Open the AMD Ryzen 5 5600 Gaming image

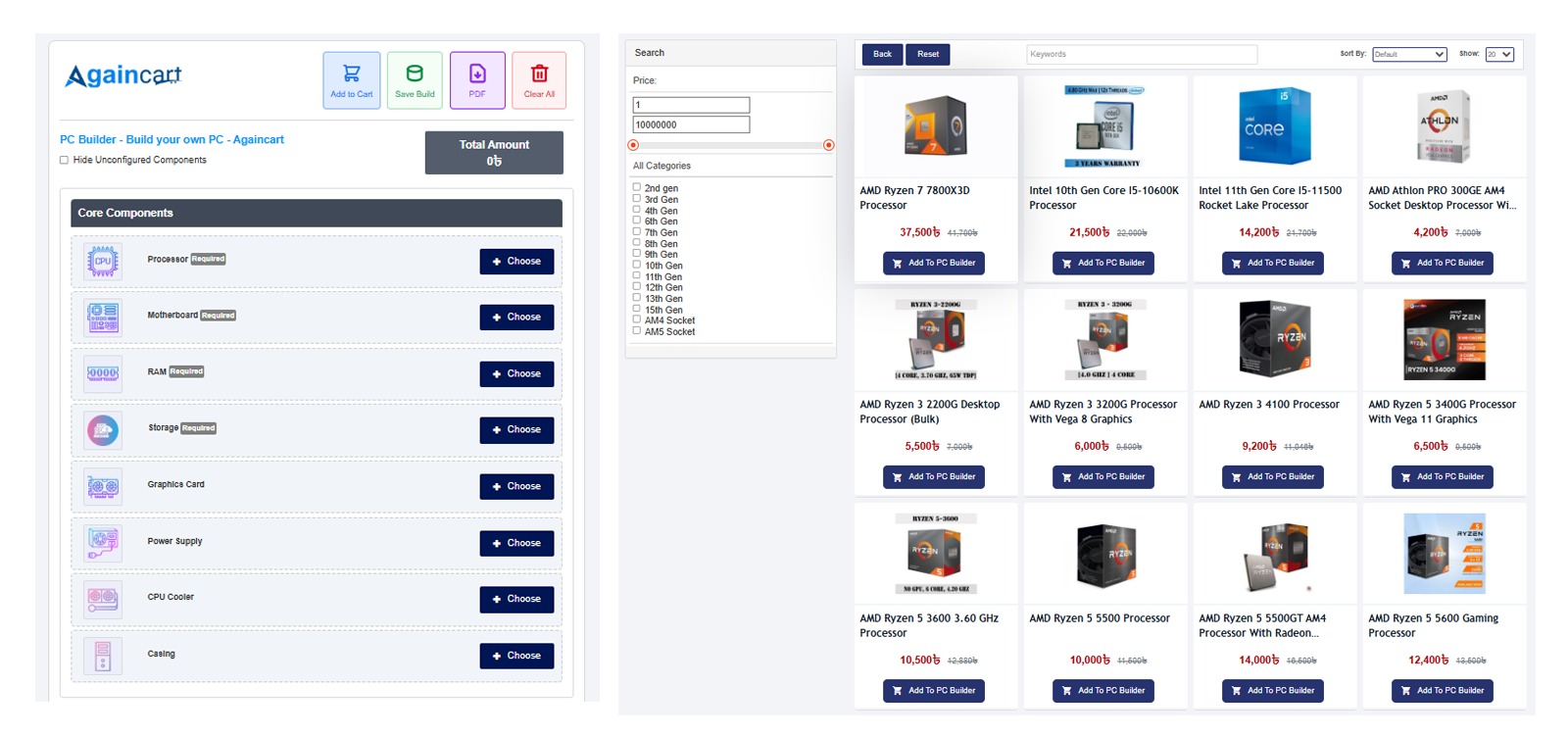point(1444,554)
